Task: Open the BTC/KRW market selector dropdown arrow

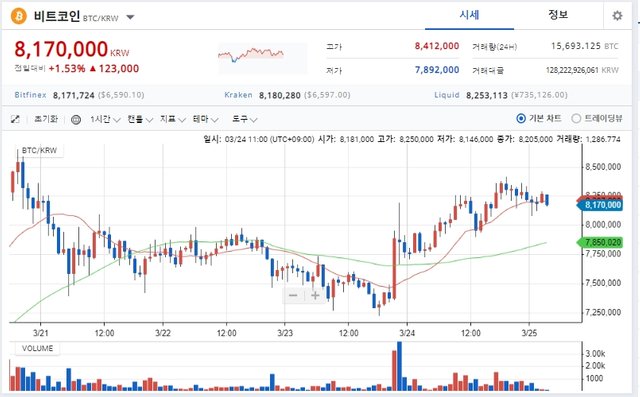Action: click(x=130, y=17)
